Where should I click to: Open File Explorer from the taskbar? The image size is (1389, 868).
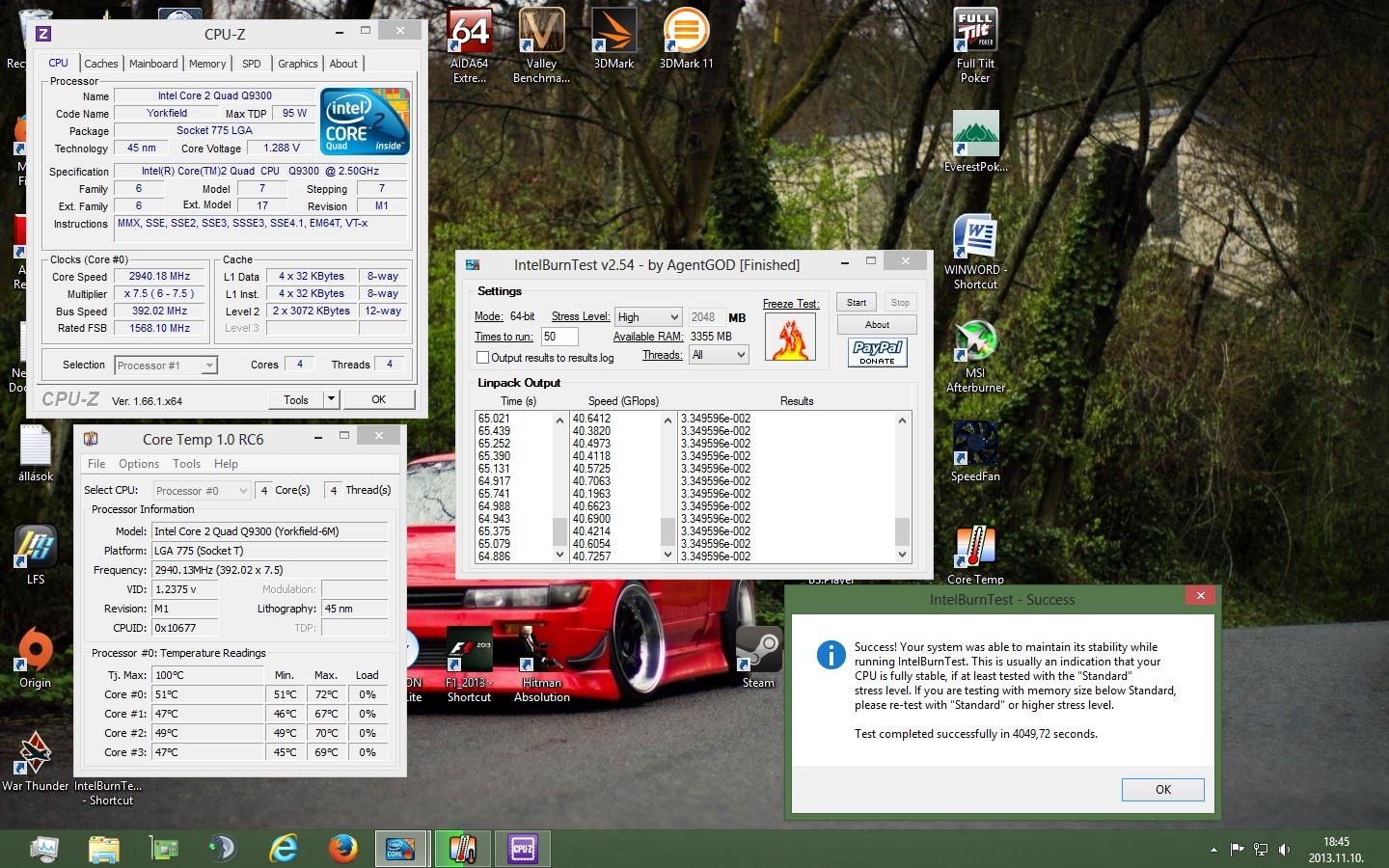pyautogui.click(x=104, y=849)
